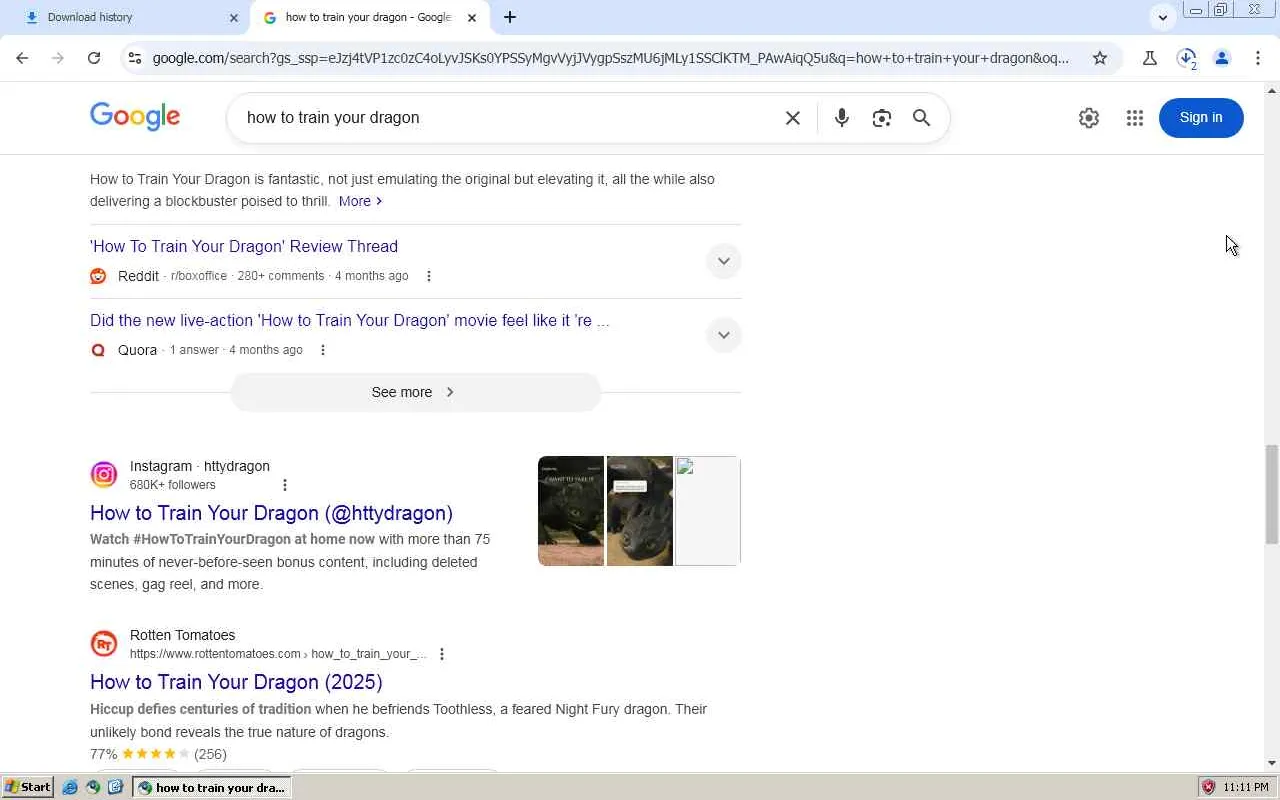
Task: Open How to Train Your Dragon (@httydragon) link
Action: point(271,513)
